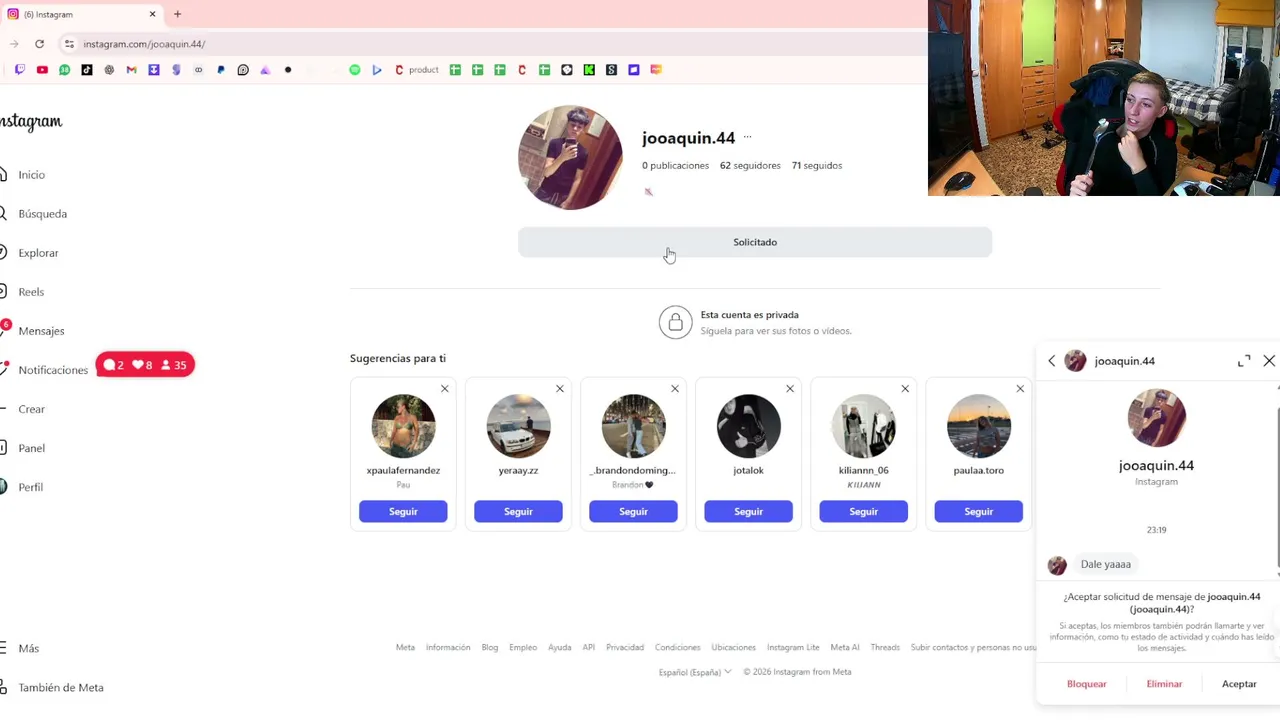Screen dimensions: 1280x720
Task: Follow yeraay.zz with the Seguir button
Action: click(518, 512)
